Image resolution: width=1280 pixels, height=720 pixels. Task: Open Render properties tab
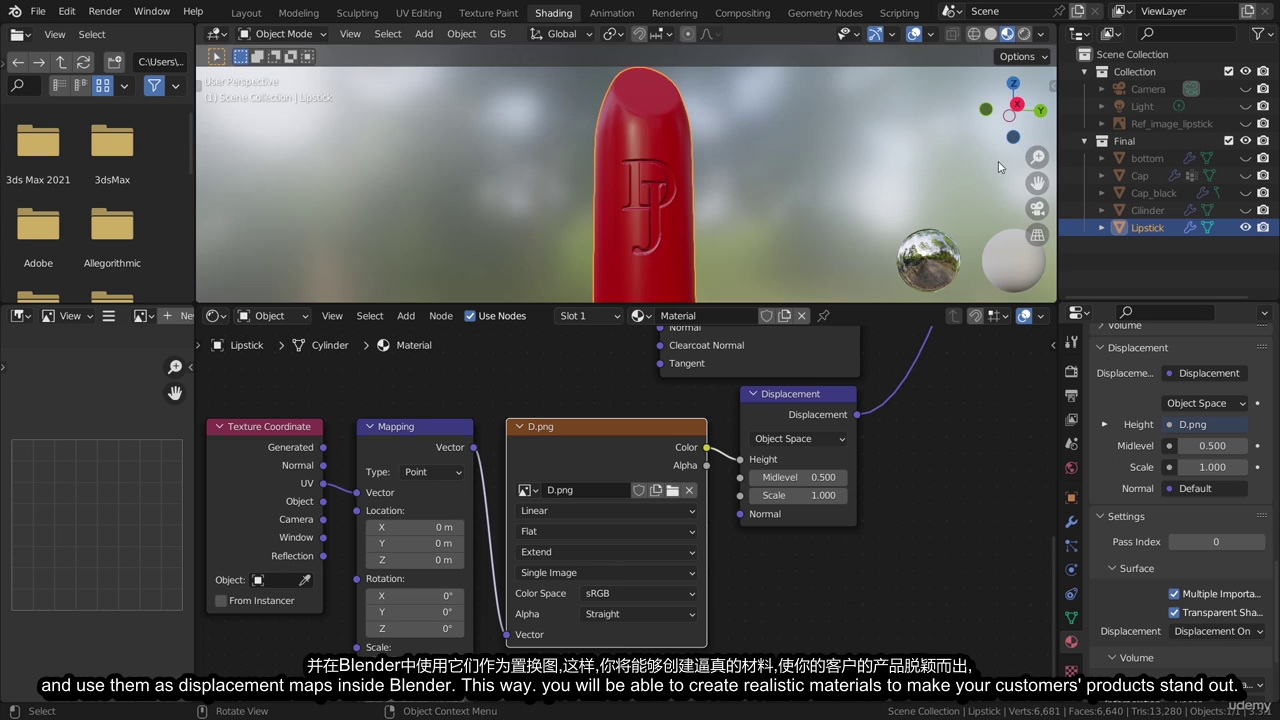(1071, 371)
